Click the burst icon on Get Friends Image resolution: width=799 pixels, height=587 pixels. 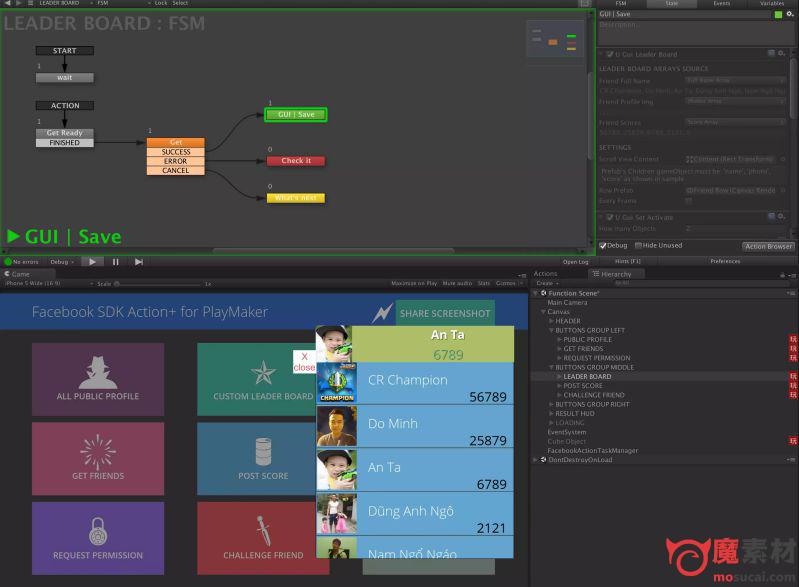(x=98, y=452)
